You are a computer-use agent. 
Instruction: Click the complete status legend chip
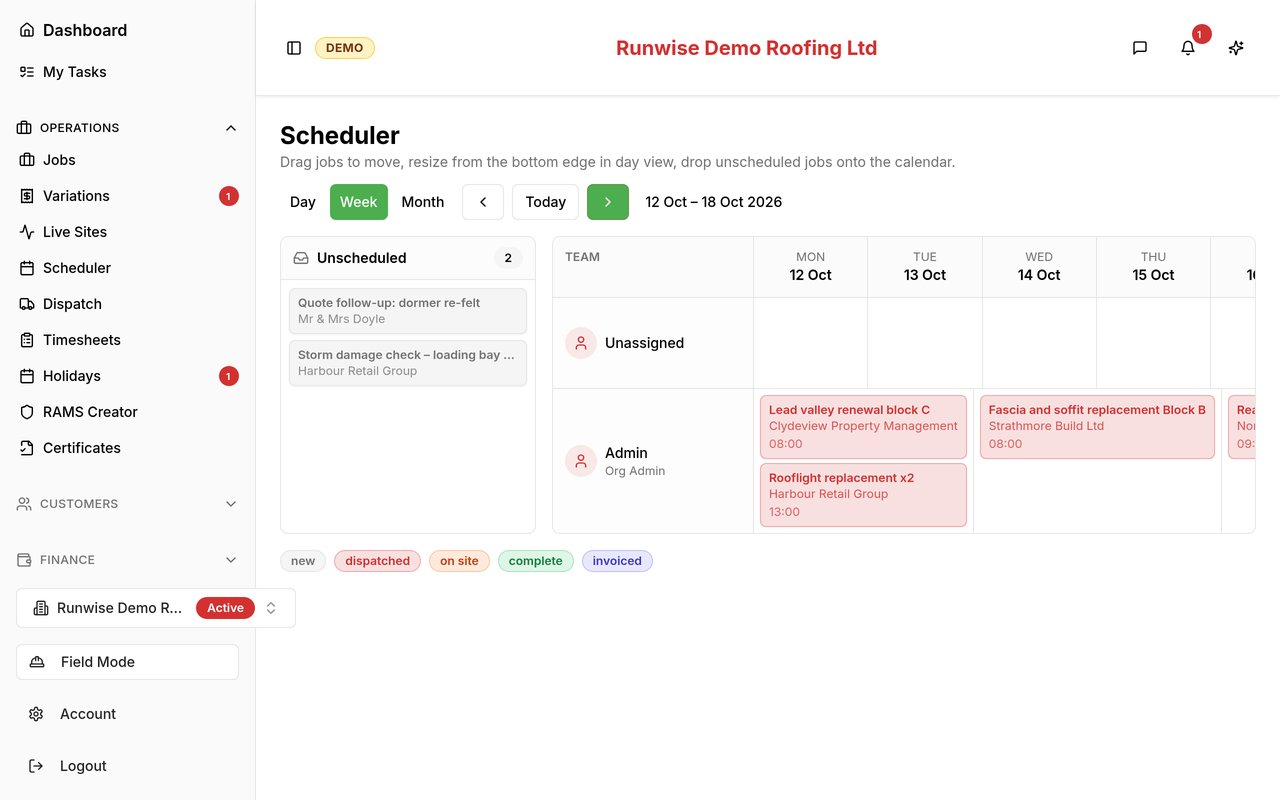pos(535,561)
